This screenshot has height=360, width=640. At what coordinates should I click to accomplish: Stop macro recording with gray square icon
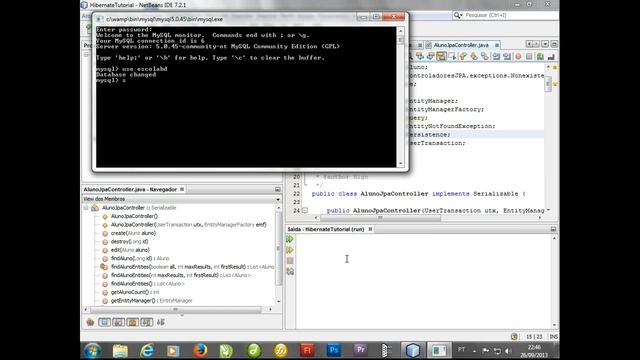[x=529, y=56]
